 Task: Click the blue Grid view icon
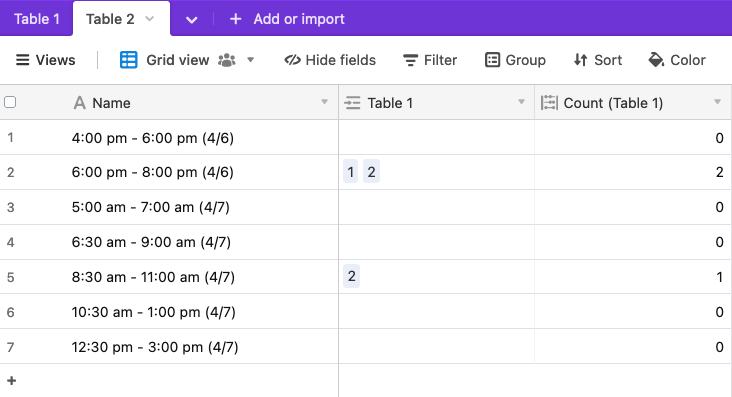tap(128, 60)
